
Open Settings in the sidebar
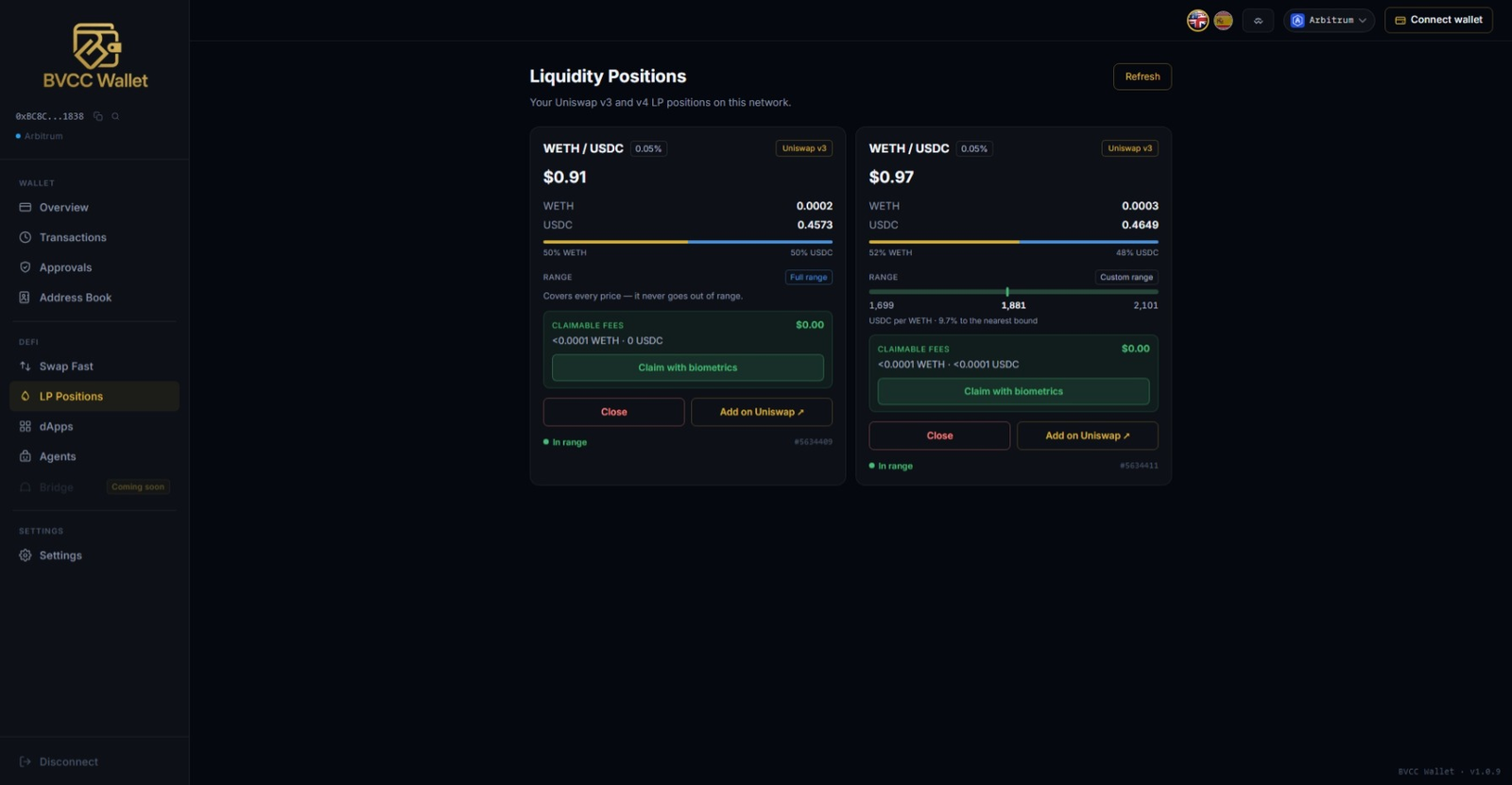94,555
